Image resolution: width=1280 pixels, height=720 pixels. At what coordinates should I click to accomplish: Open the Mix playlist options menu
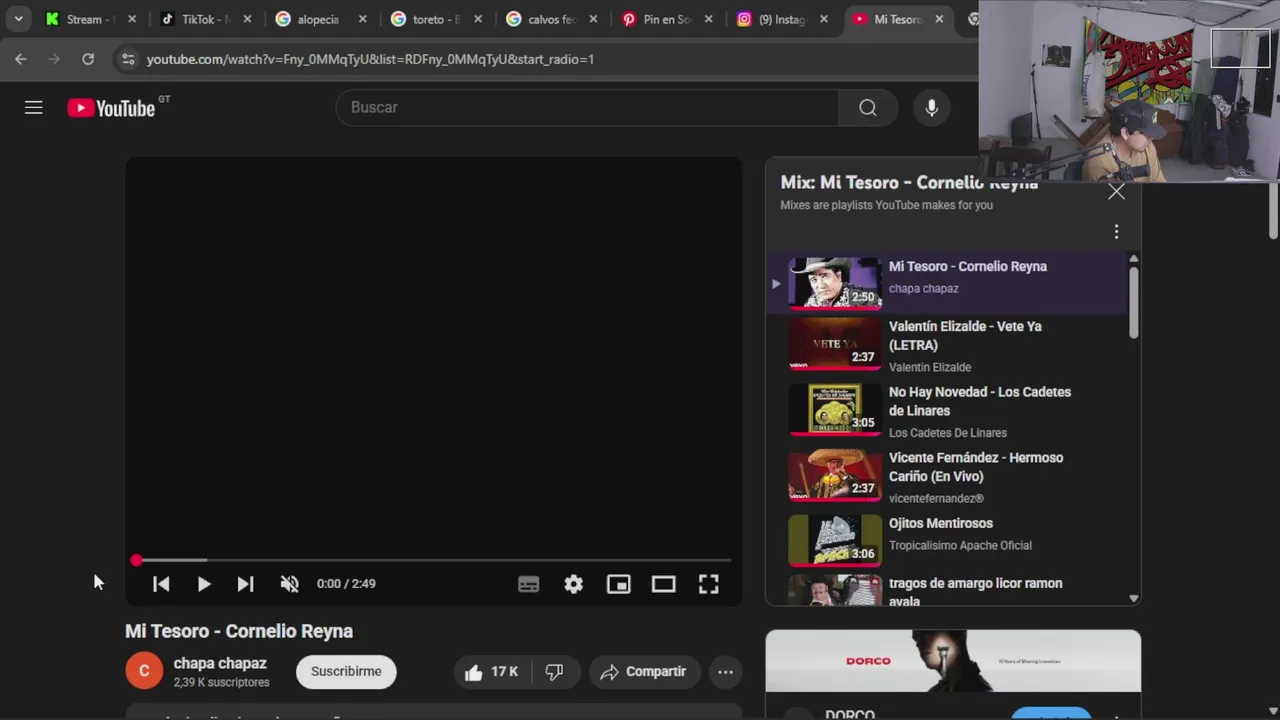[1116, 232]
